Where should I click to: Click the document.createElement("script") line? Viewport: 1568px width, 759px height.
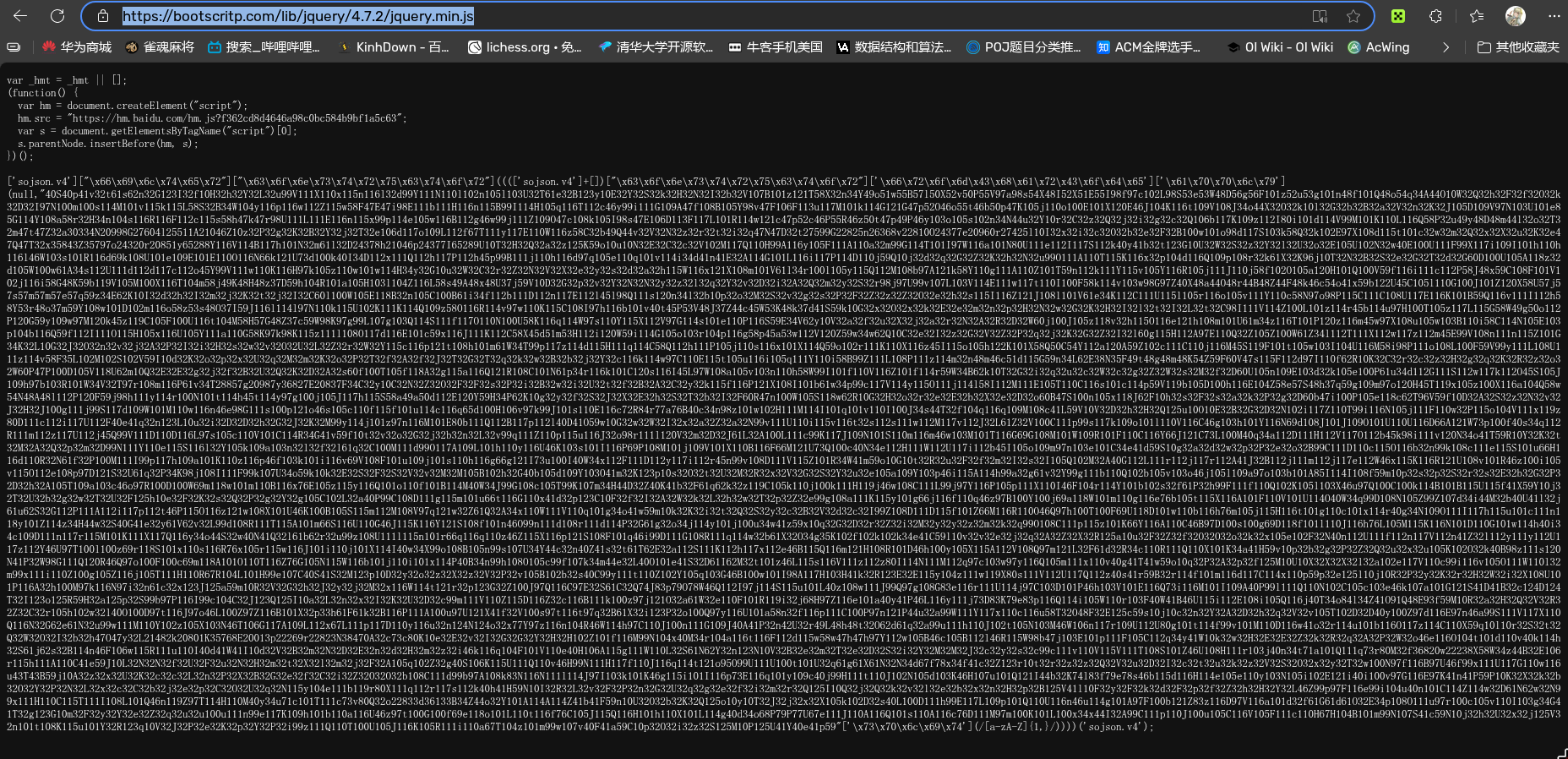coord(133,106)
